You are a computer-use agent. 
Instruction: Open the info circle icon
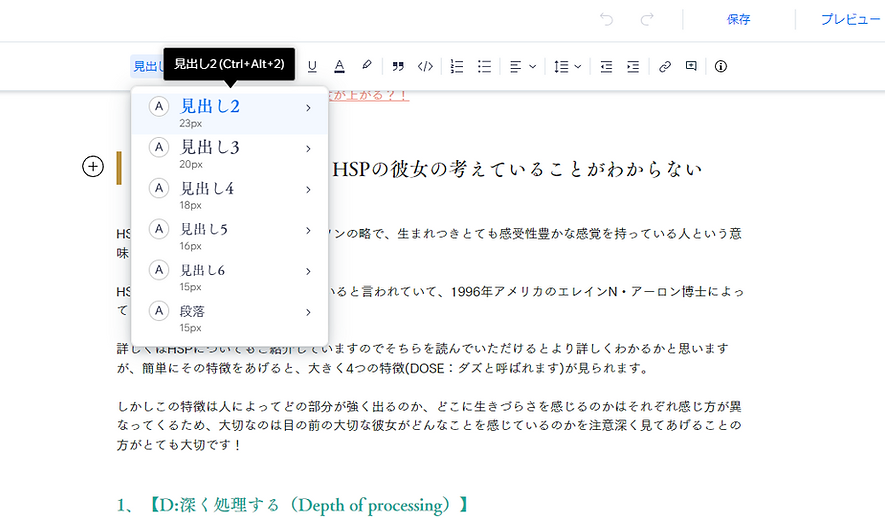tap(721, 67)
